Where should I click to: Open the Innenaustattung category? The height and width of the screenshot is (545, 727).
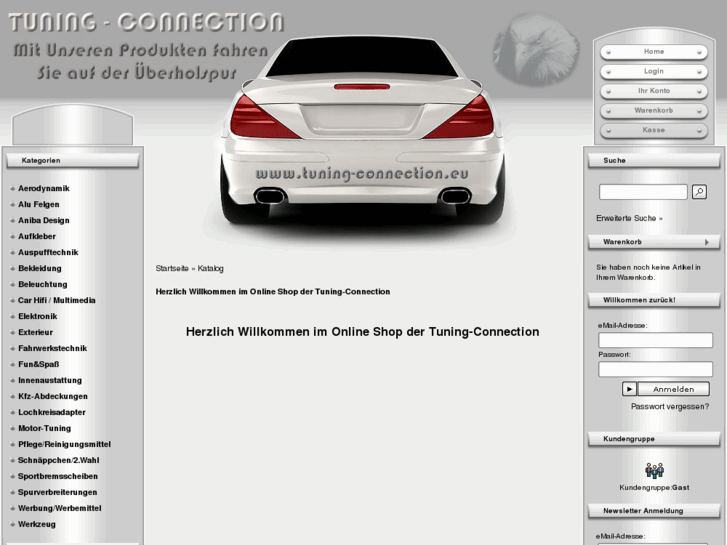50,380
